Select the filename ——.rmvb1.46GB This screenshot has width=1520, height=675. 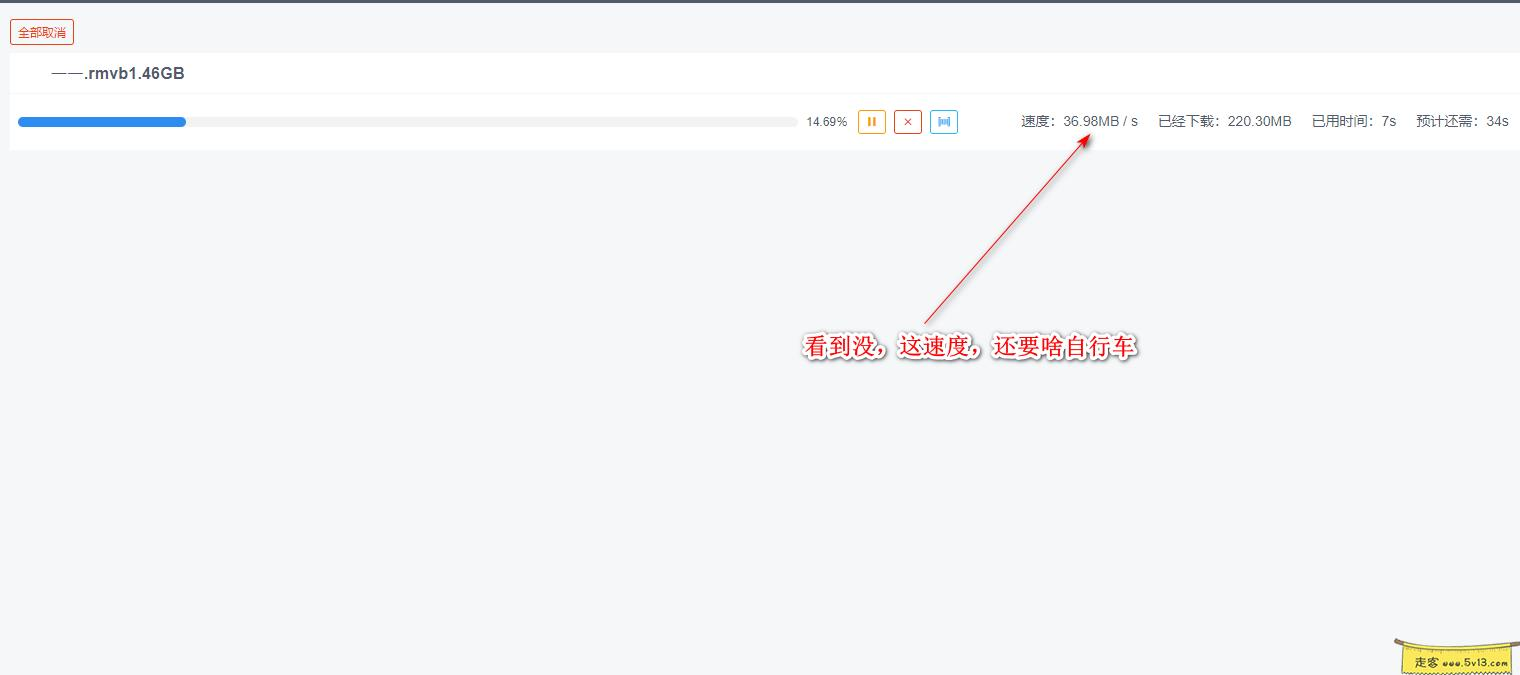pos(118,72)
